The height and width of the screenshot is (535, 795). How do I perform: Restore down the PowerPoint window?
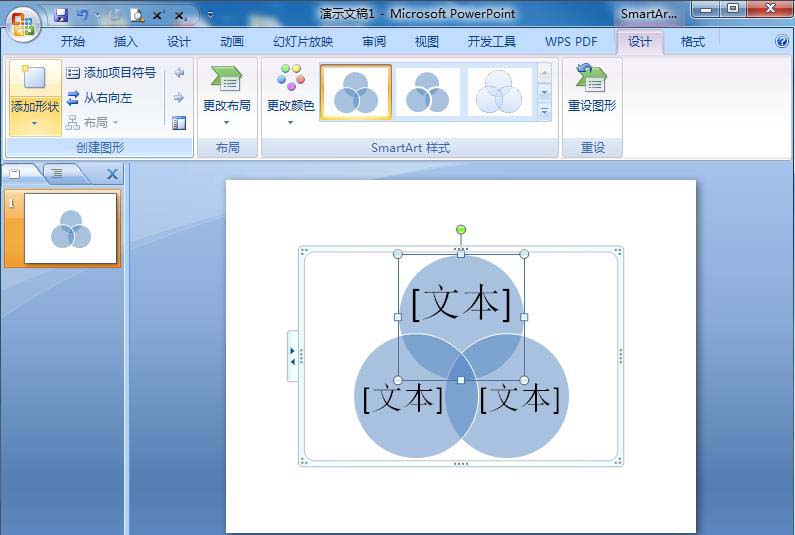pyautogui.click(x=733, y=9)
